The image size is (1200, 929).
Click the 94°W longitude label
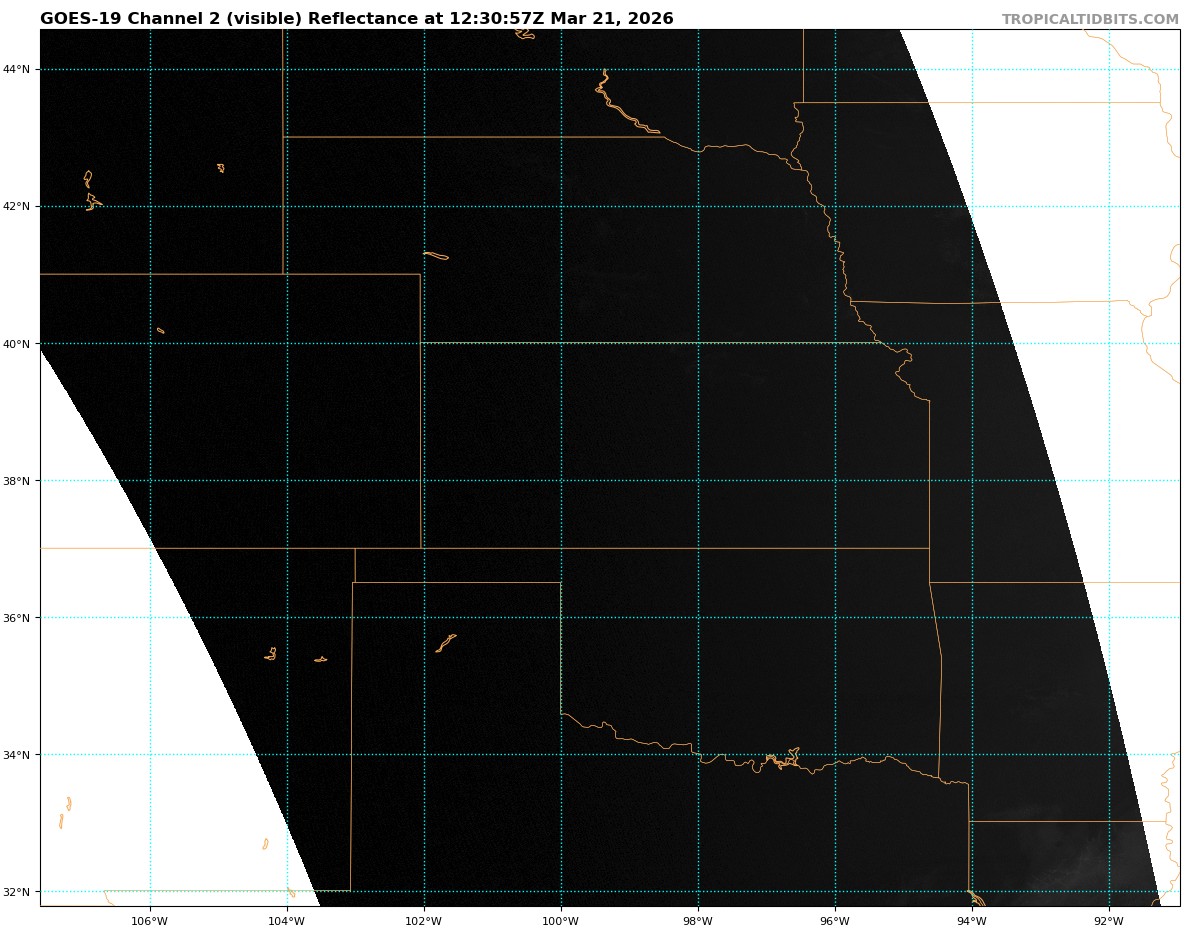[971, 921]
